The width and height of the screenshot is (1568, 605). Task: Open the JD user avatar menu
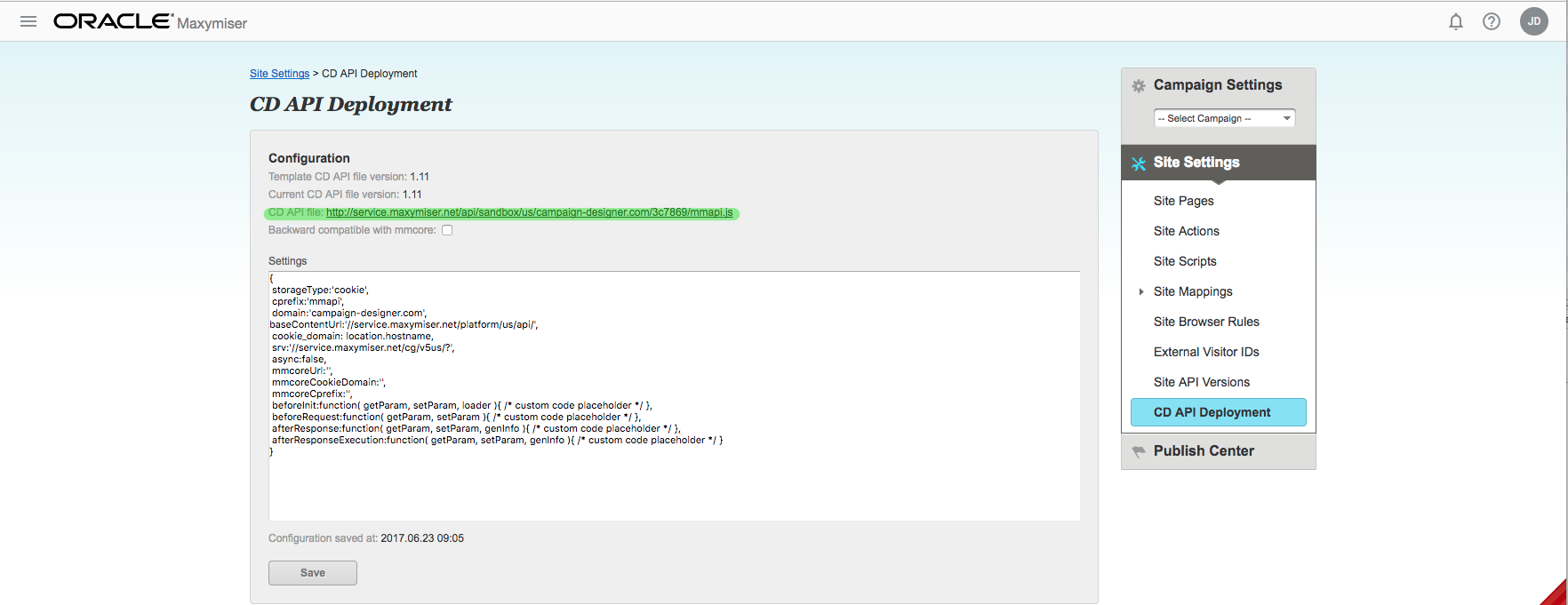point(1534,21)
